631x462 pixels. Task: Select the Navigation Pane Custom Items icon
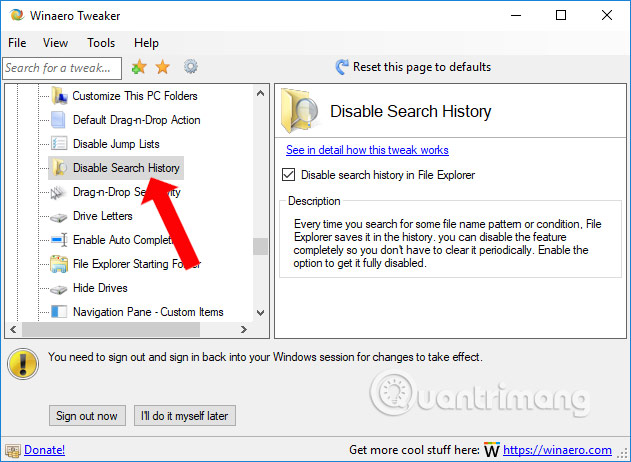click(59, 311)
